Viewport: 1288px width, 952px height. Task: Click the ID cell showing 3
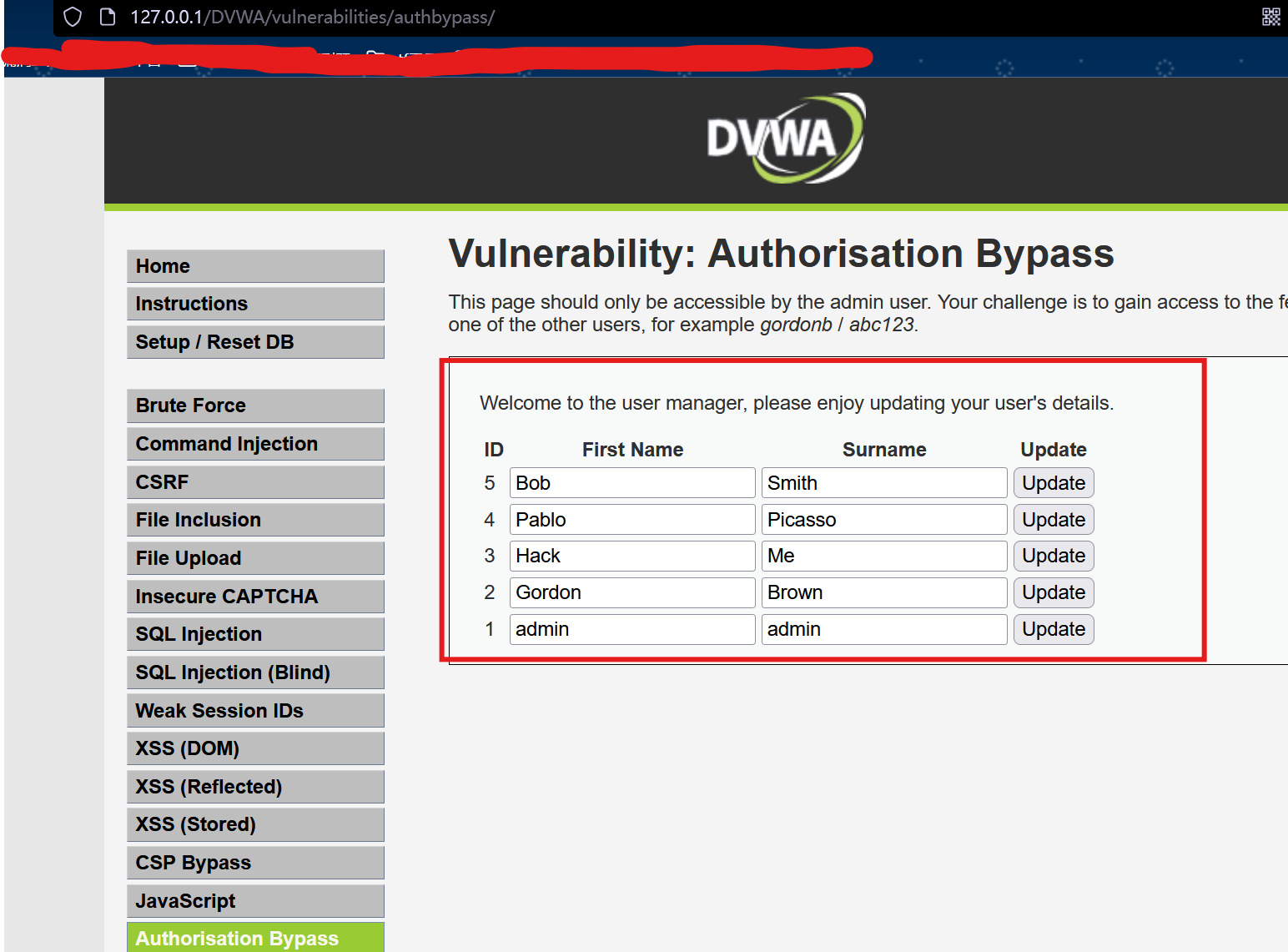(490, 556)
